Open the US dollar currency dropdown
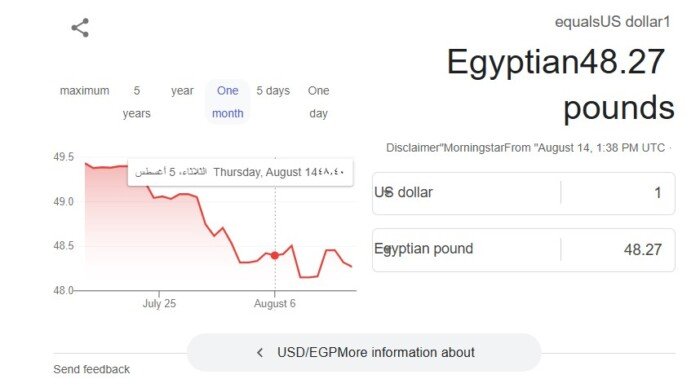 click(467, 193)
